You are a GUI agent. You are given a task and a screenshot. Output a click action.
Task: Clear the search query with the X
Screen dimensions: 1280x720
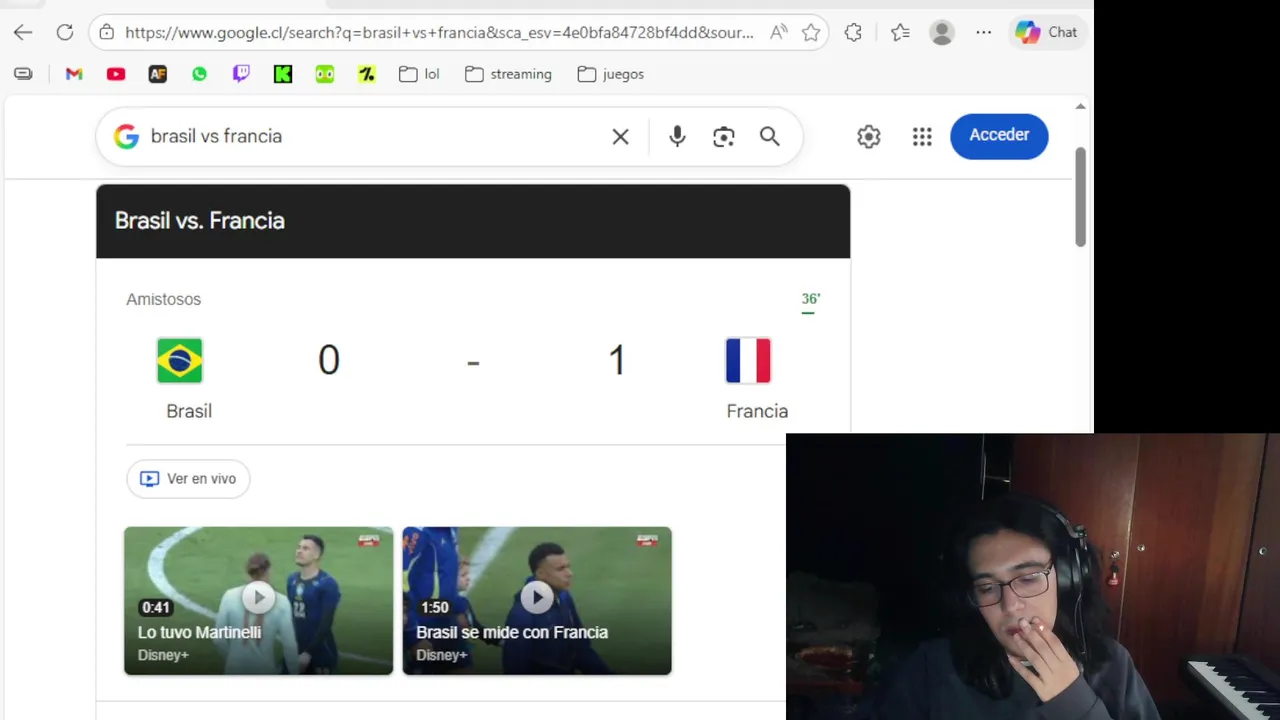[621, 136]
